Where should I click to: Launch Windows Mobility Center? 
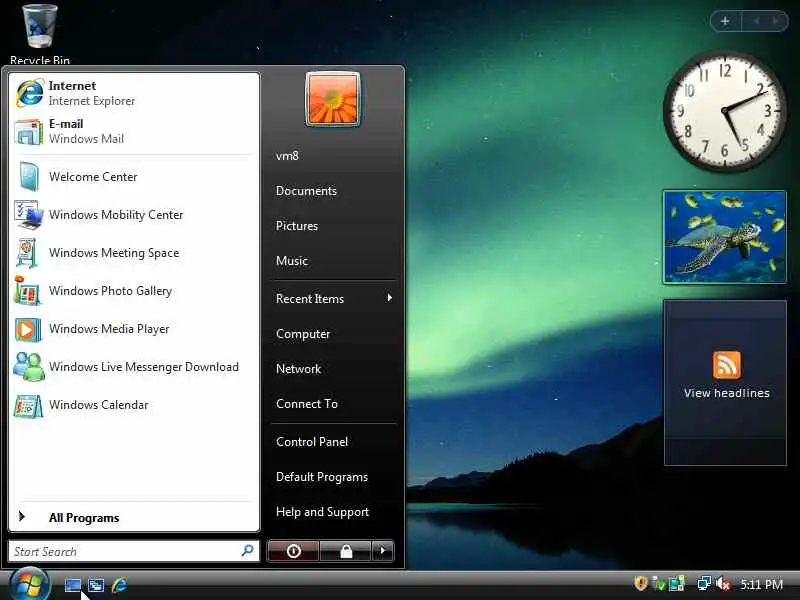coord(134,215)
